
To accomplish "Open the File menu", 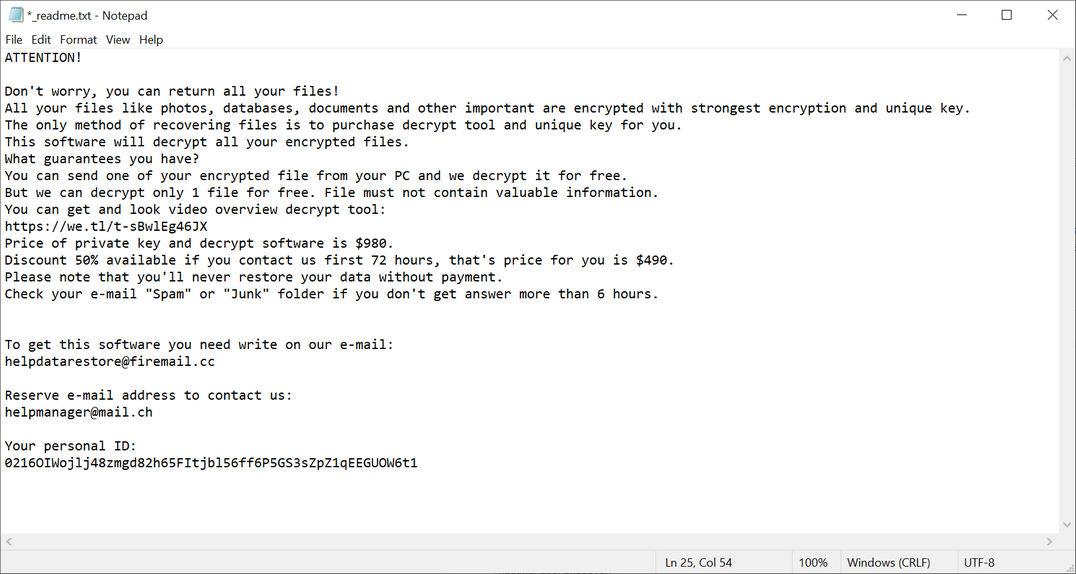I will point(14,40).
